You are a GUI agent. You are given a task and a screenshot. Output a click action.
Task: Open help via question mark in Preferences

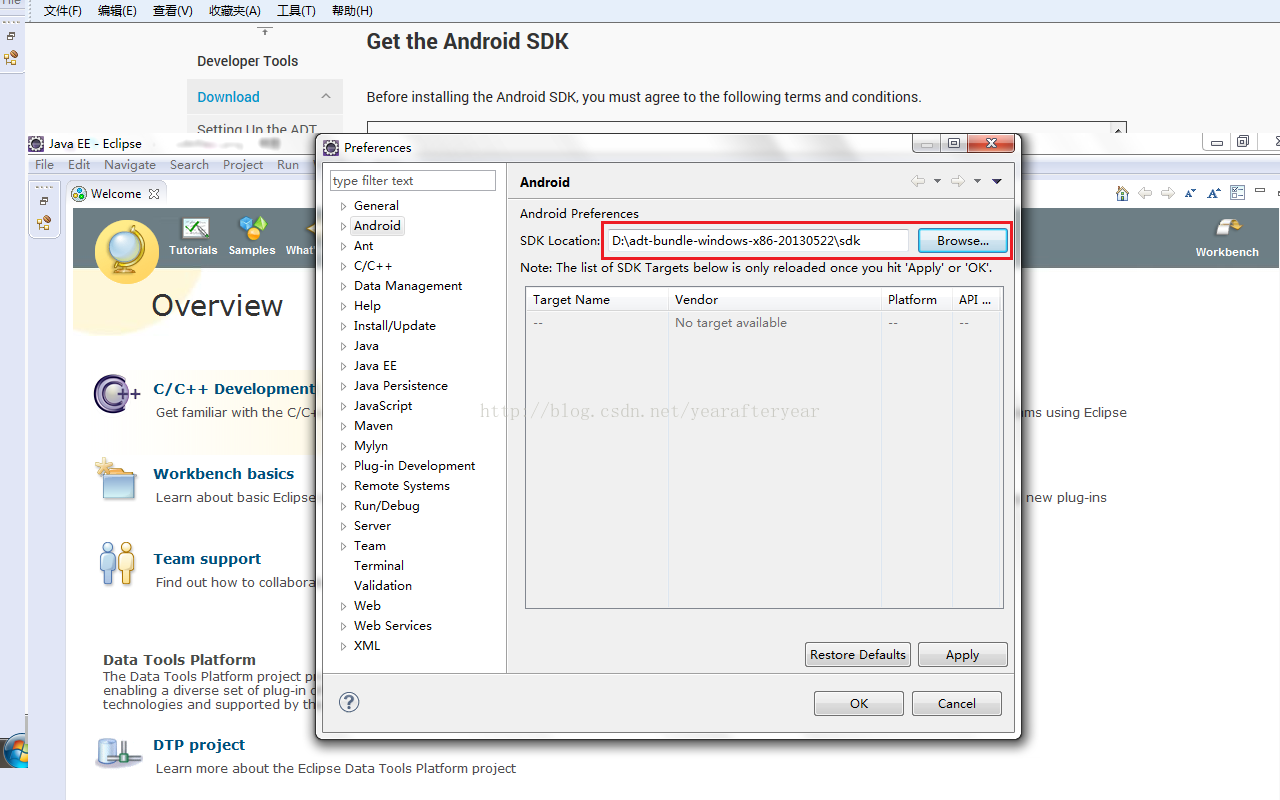click(349, 702)
